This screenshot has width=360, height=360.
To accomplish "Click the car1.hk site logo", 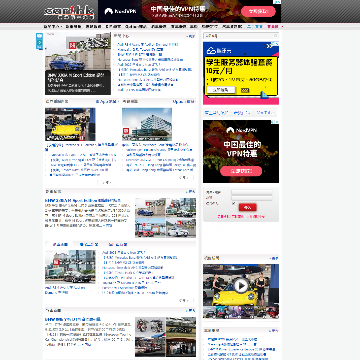I will coord(69,12).
